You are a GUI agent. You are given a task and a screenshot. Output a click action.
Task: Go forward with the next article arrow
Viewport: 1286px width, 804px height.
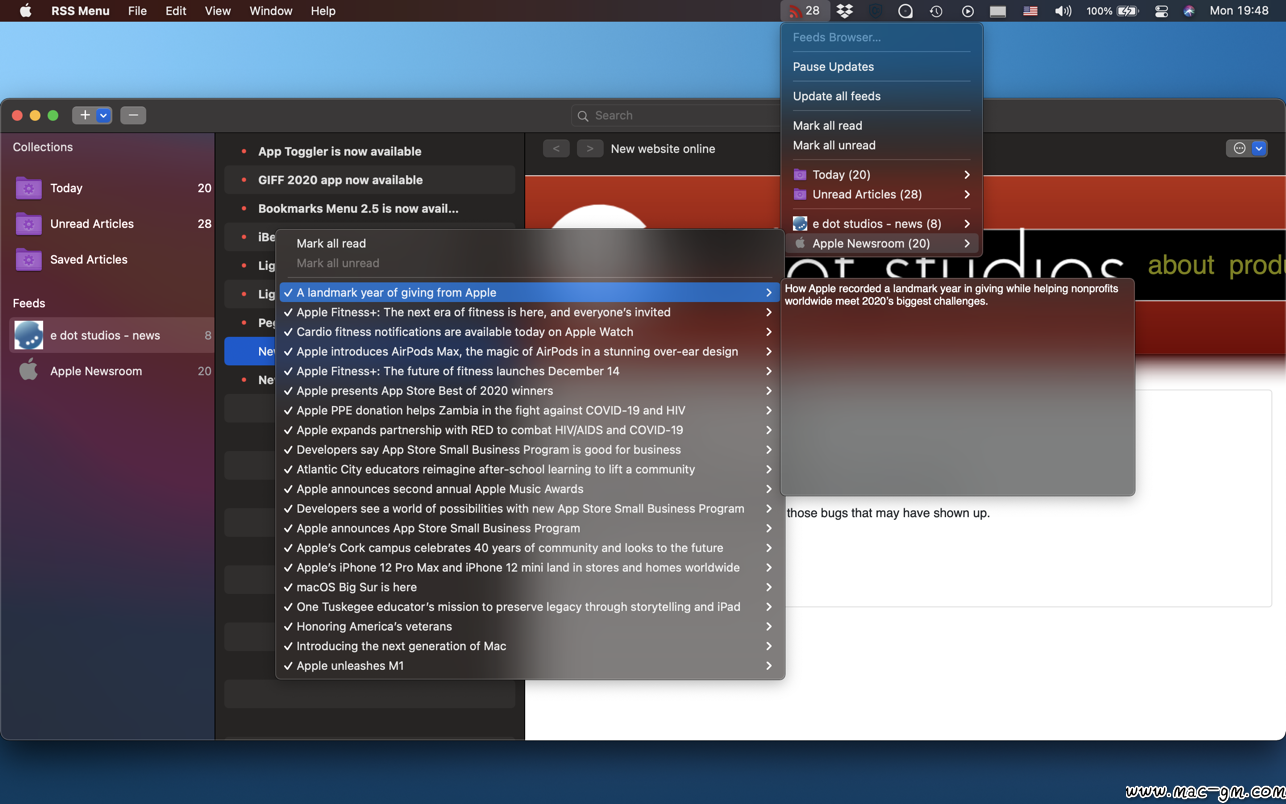tap(590, 148)
